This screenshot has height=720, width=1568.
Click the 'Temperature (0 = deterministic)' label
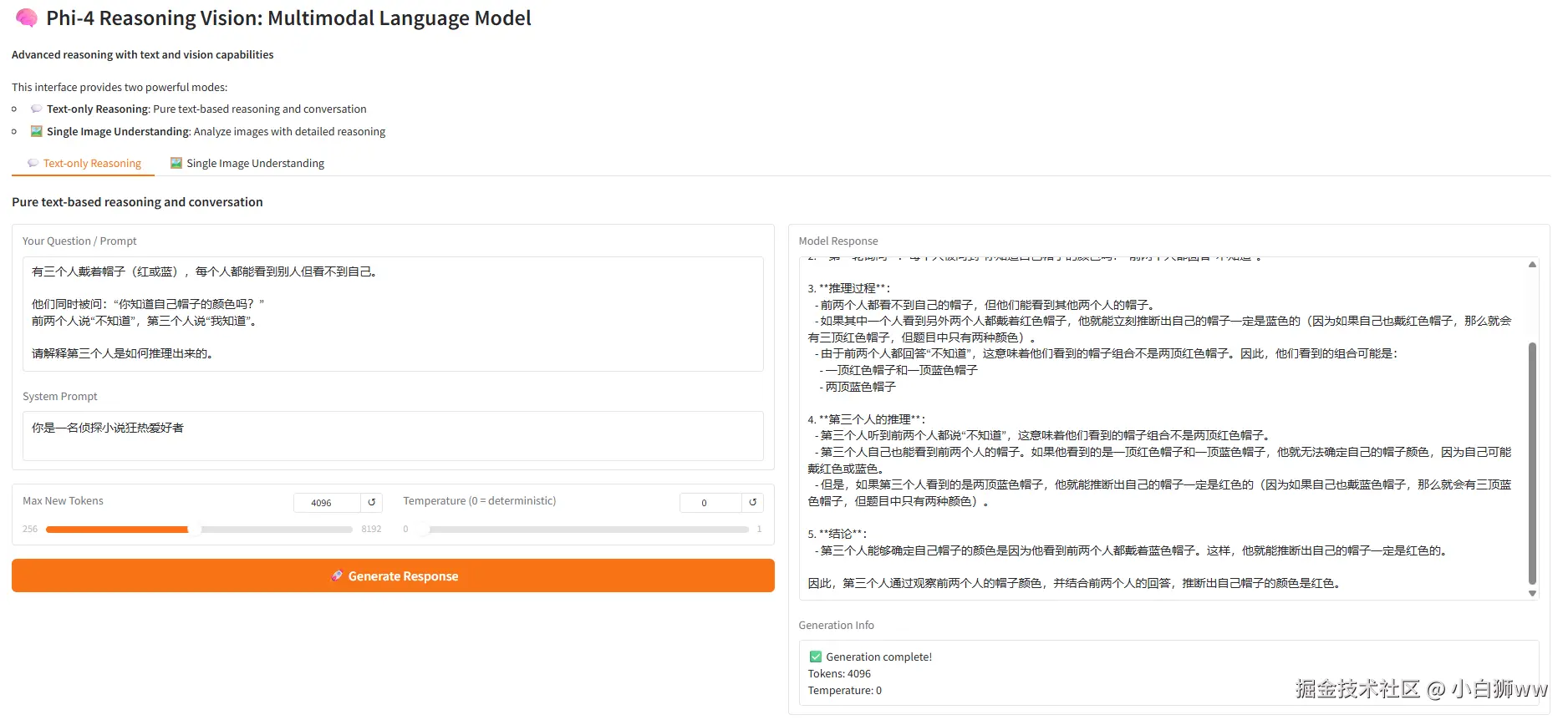tap(479, 500)
